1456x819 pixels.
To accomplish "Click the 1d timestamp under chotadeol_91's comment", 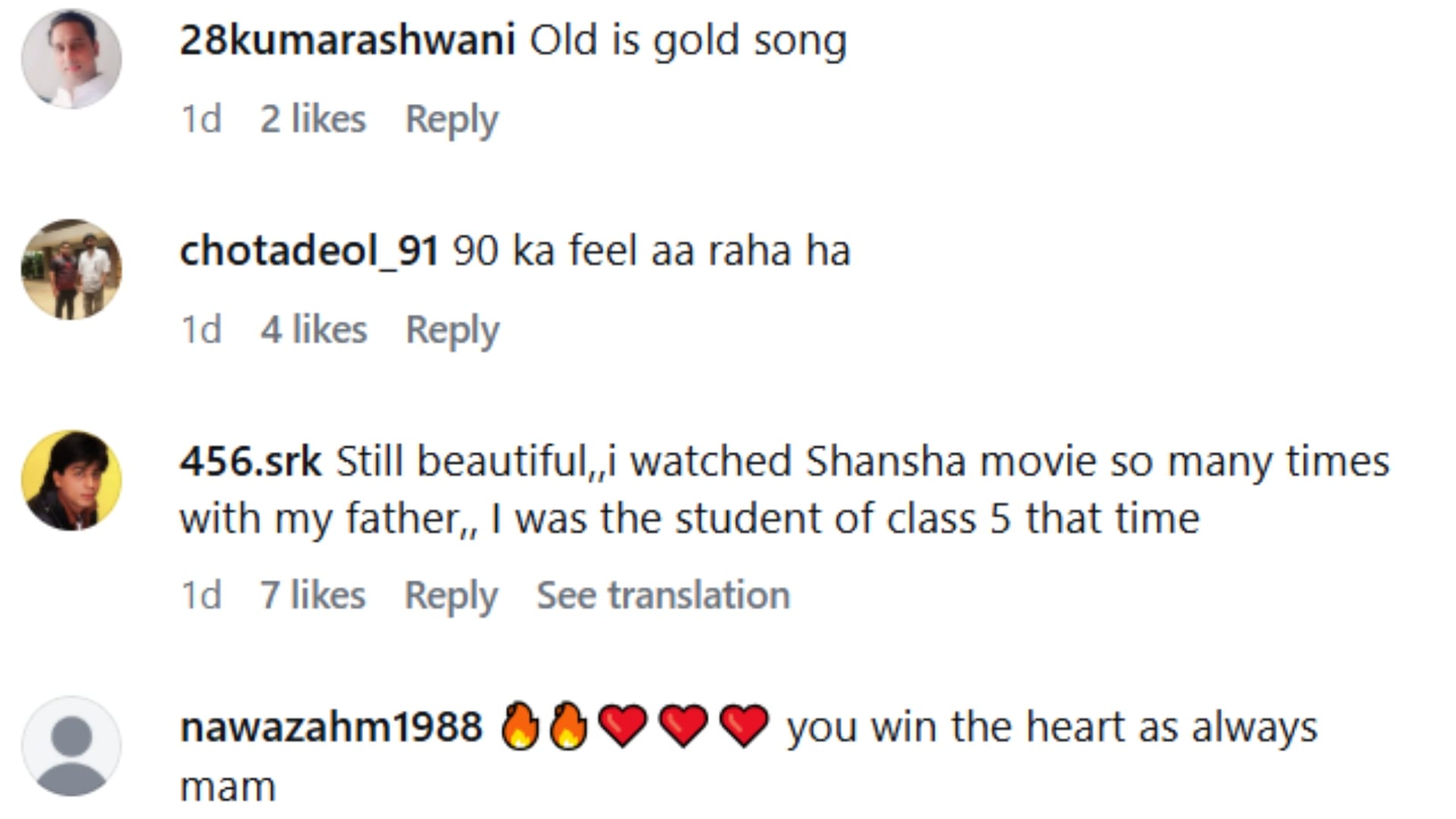I will pyautogui.click(x=201, y=330).
